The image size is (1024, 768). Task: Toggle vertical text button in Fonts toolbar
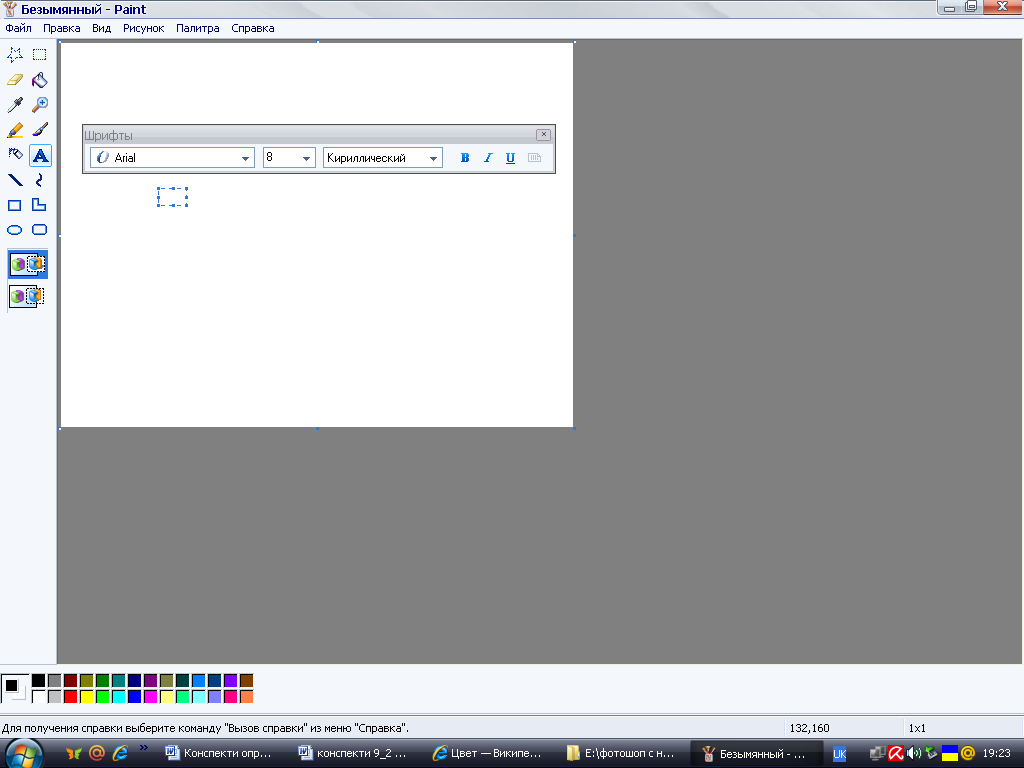click(534, 158)
